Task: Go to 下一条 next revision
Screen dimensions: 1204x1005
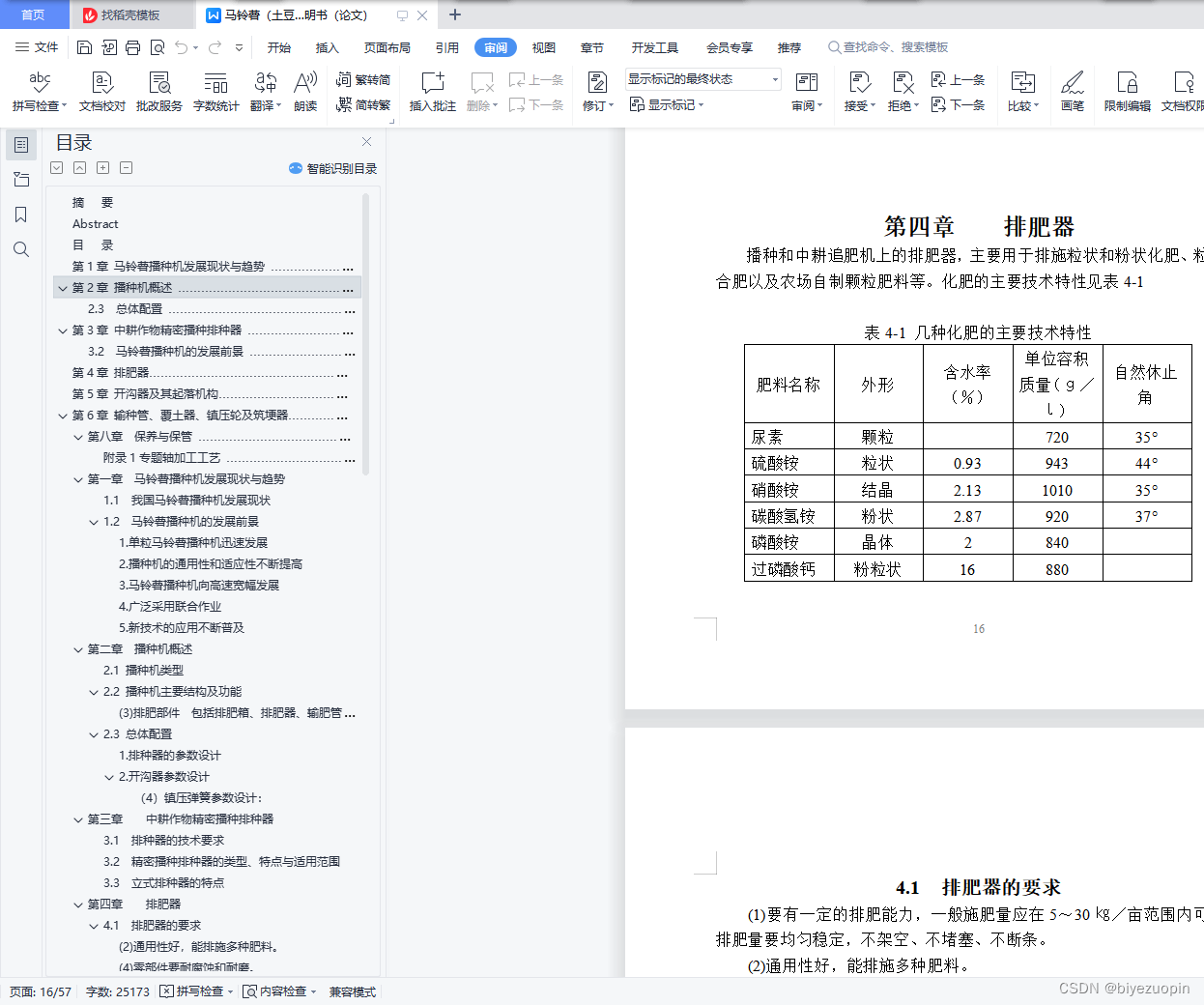Action: click(x=958, y=104)
